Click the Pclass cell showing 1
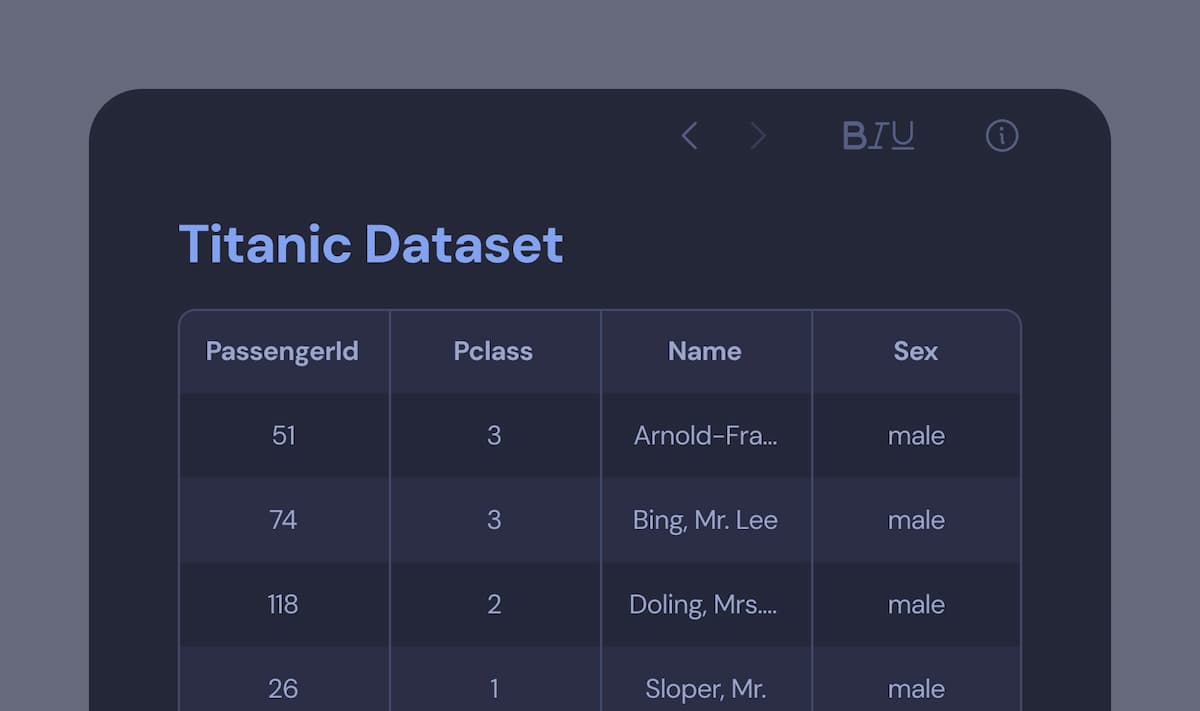This screenshot has height=711, width=1200. 494,689
